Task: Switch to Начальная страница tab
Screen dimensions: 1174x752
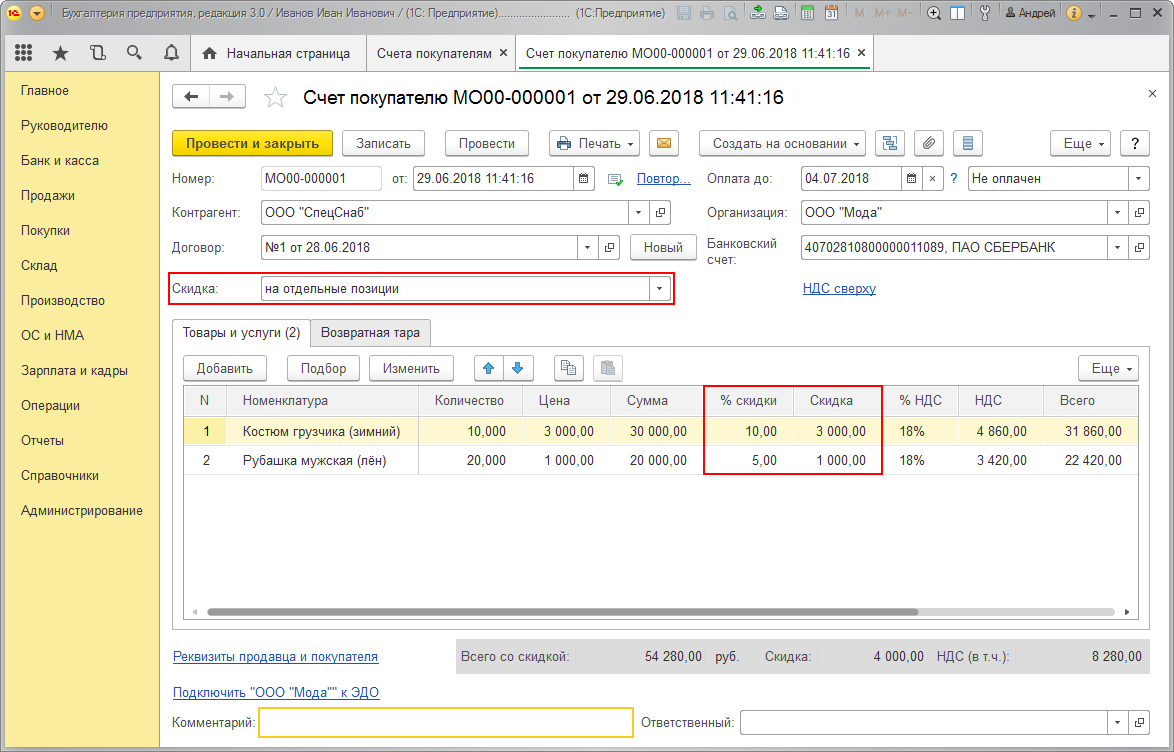Action: coord(276,53)
